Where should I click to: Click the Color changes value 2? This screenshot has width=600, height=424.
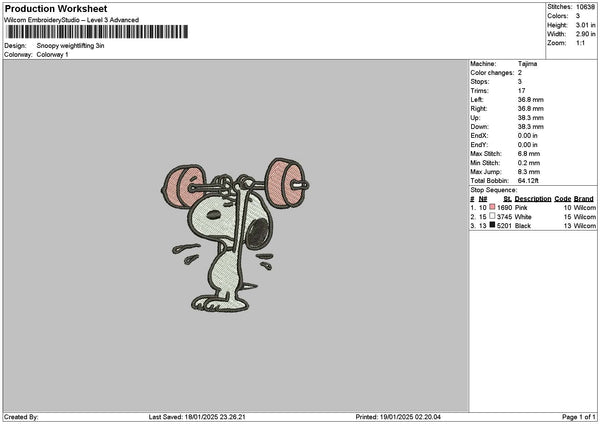pyautogui.click(x=520, y=73)
